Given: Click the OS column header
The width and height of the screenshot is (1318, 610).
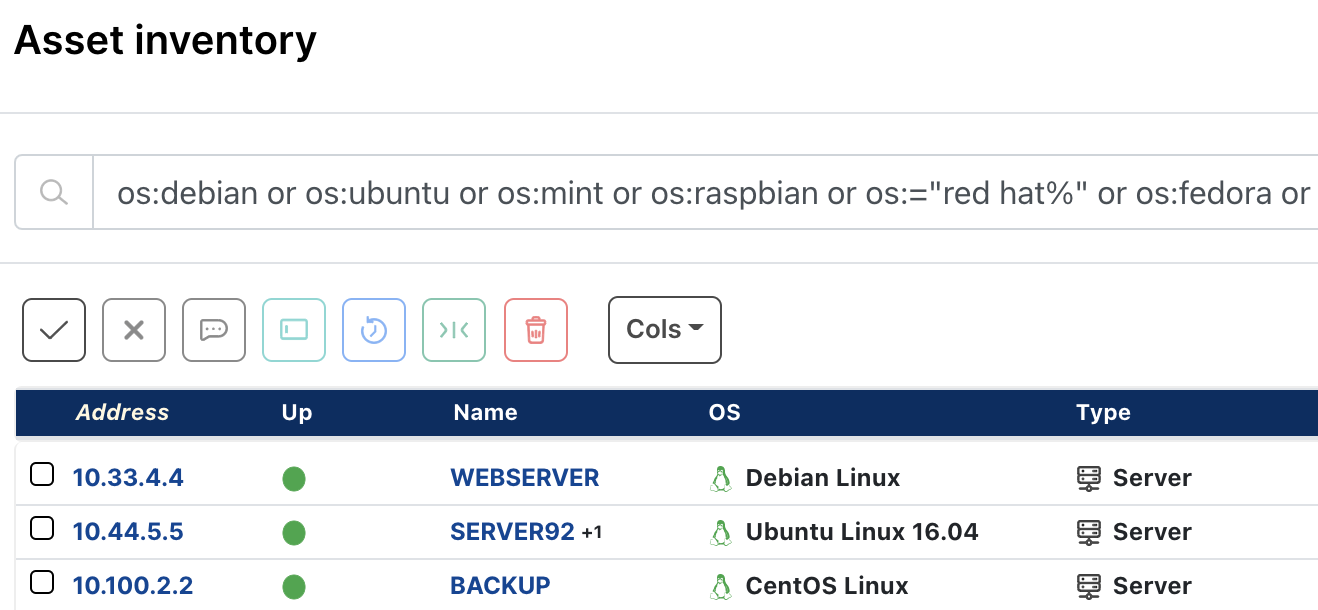Looking at the screenshot, I should click(x=724, y=412).
